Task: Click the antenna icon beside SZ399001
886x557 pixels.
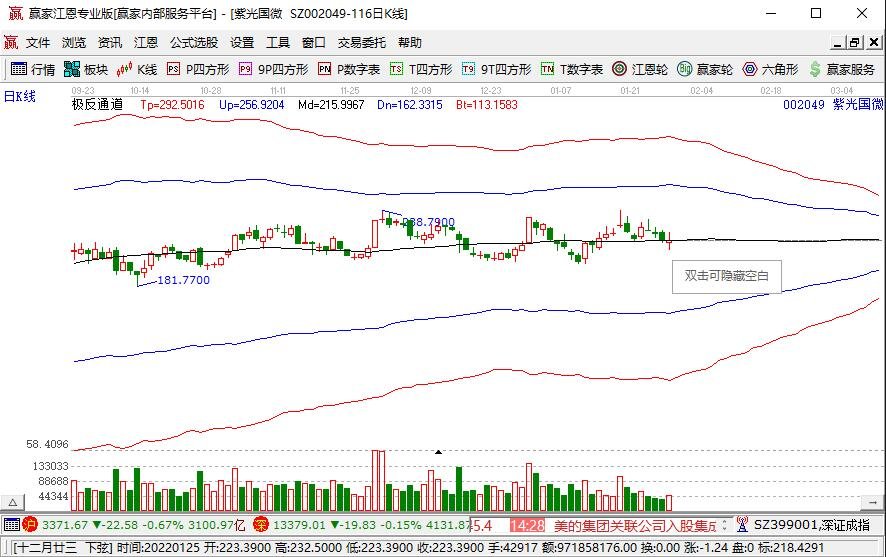Action: 742,525
